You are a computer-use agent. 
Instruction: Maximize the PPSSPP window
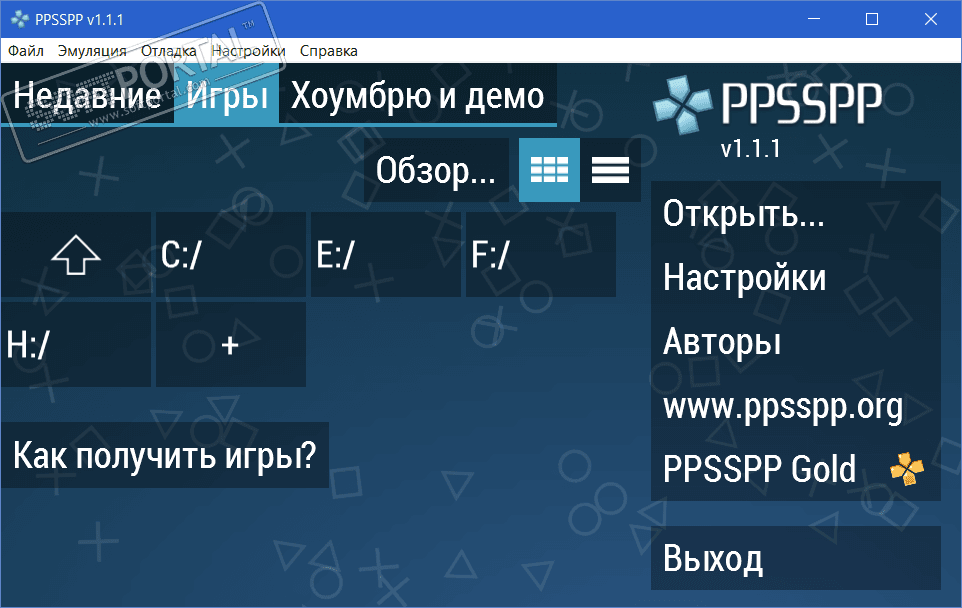(x=872, y=19)
